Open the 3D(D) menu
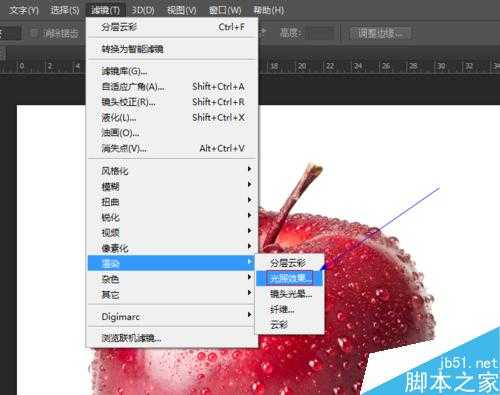 click(143, 10)
